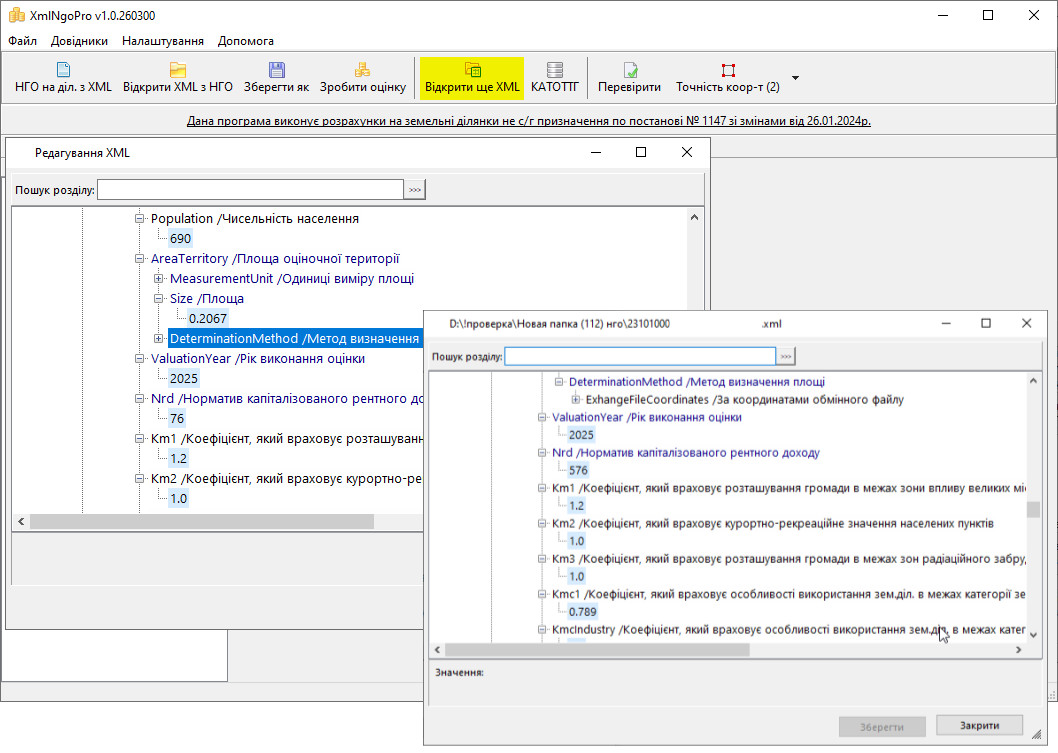Collapse the AreaTerritory tree node
Screen dimensions: 1058x753
click(x=140, y=259)
